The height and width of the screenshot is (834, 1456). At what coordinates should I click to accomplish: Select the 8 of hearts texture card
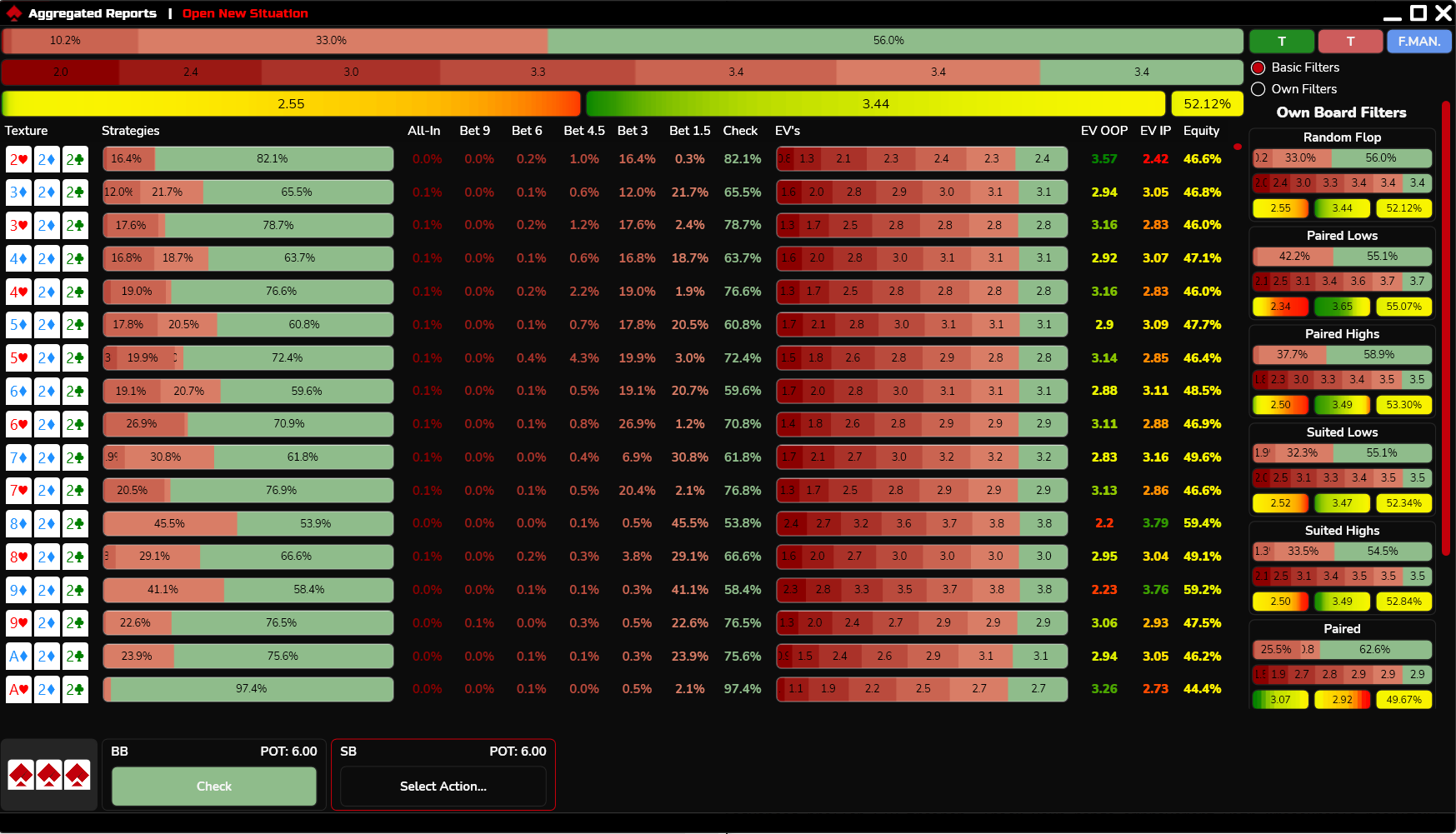[18, 557]
